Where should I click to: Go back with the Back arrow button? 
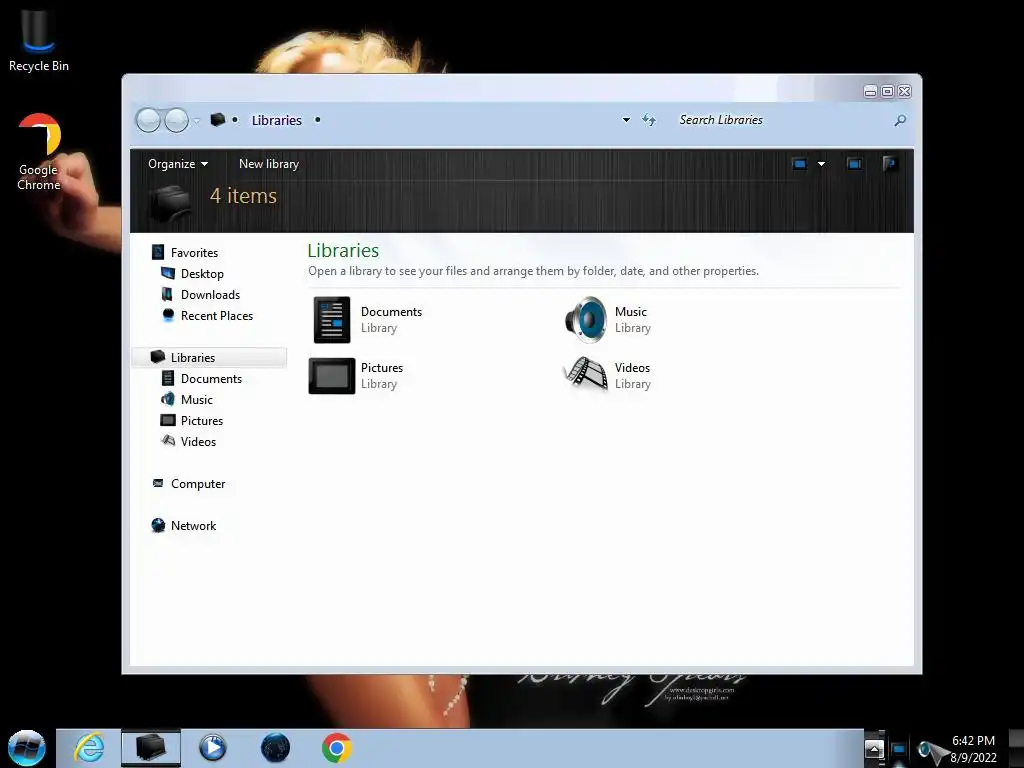click(x=148, y=120)
